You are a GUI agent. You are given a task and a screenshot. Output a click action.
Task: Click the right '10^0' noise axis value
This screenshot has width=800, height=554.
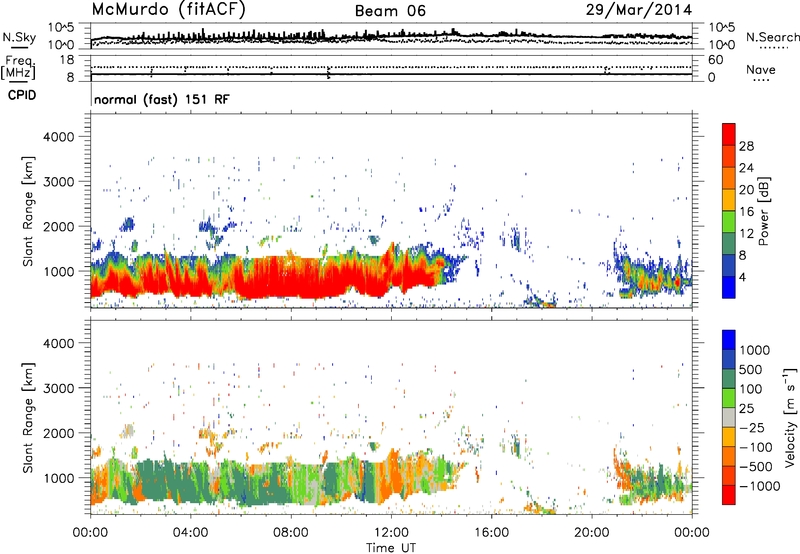721,45
